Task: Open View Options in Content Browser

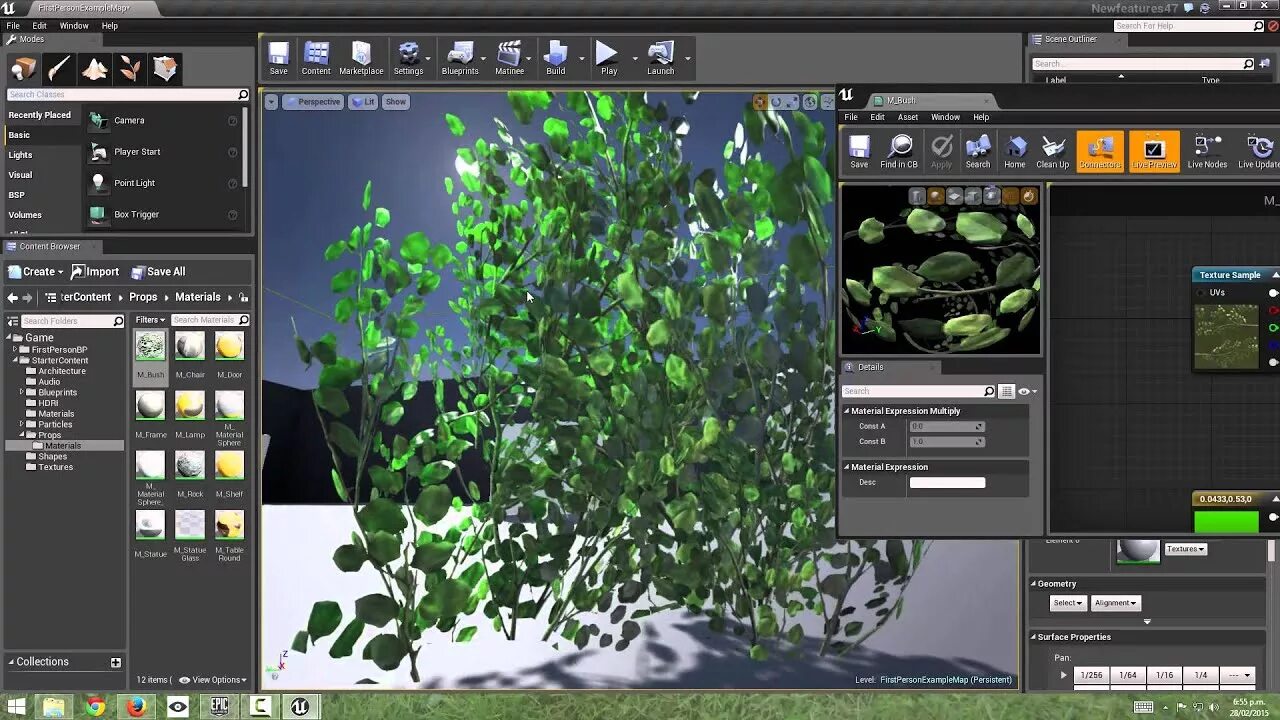Action: click(215, 680)
